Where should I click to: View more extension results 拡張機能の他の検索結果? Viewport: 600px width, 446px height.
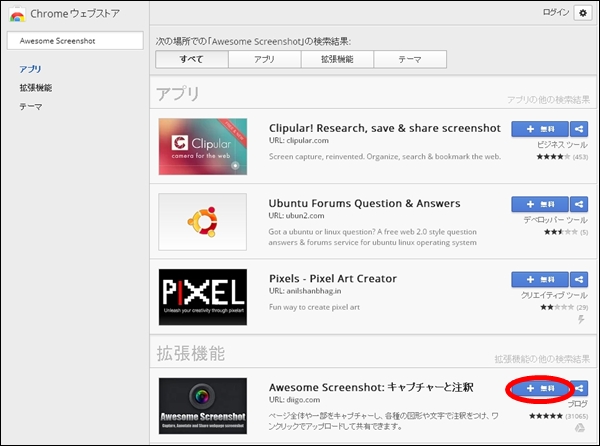tap(542, 359)
